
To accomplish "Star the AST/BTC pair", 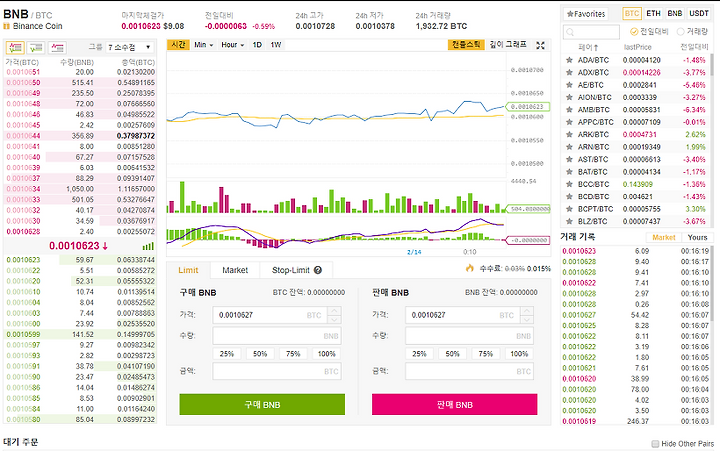I will tap(569, 159).
